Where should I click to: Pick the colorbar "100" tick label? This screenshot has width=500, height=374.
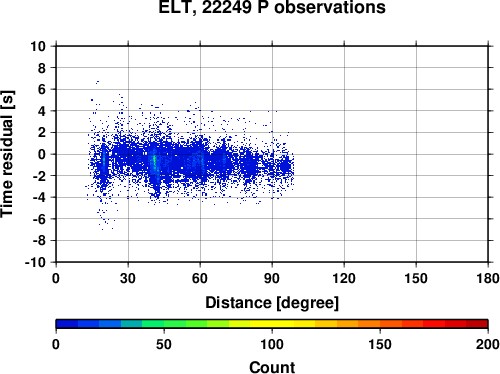click(x=272, y=344)
